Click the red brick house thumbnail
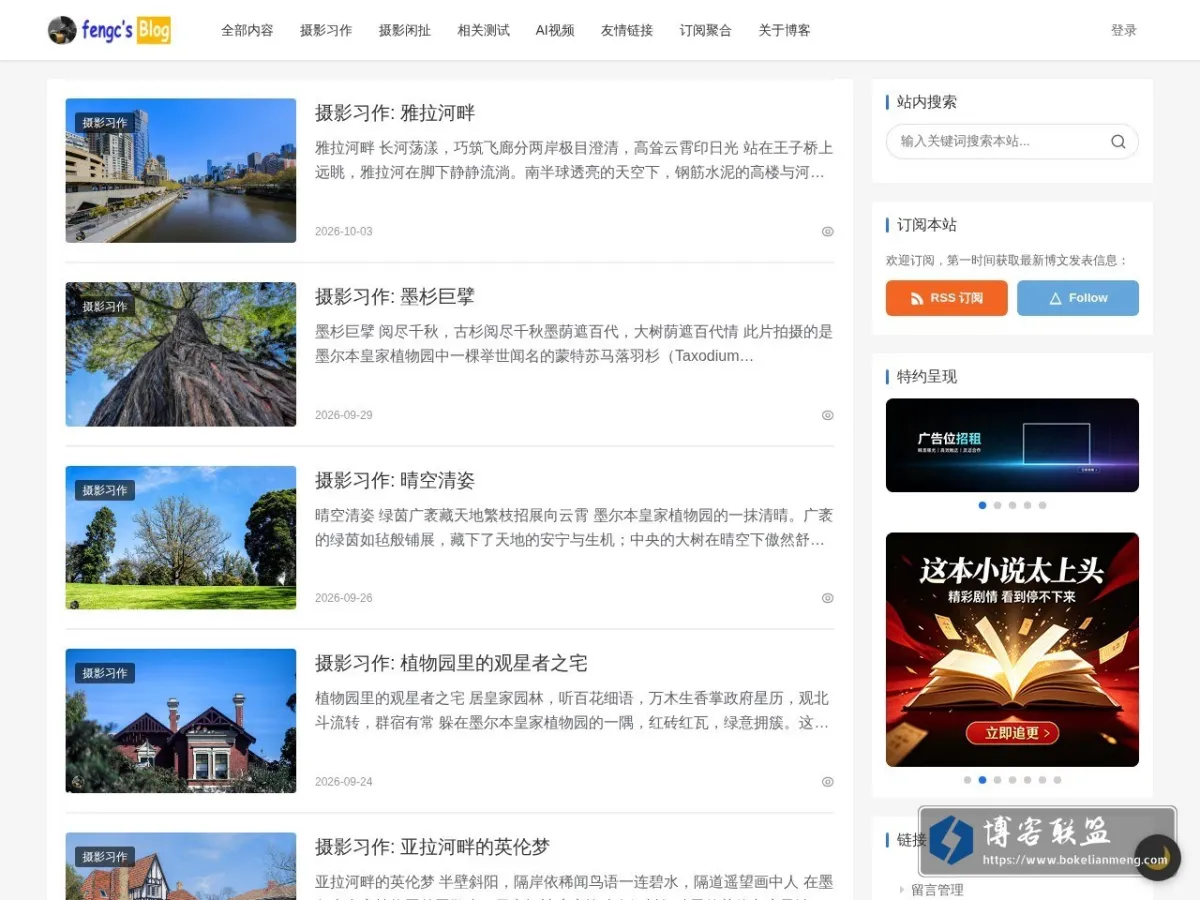This screenshot has width=1200, height=900. (x=181, y=721)
